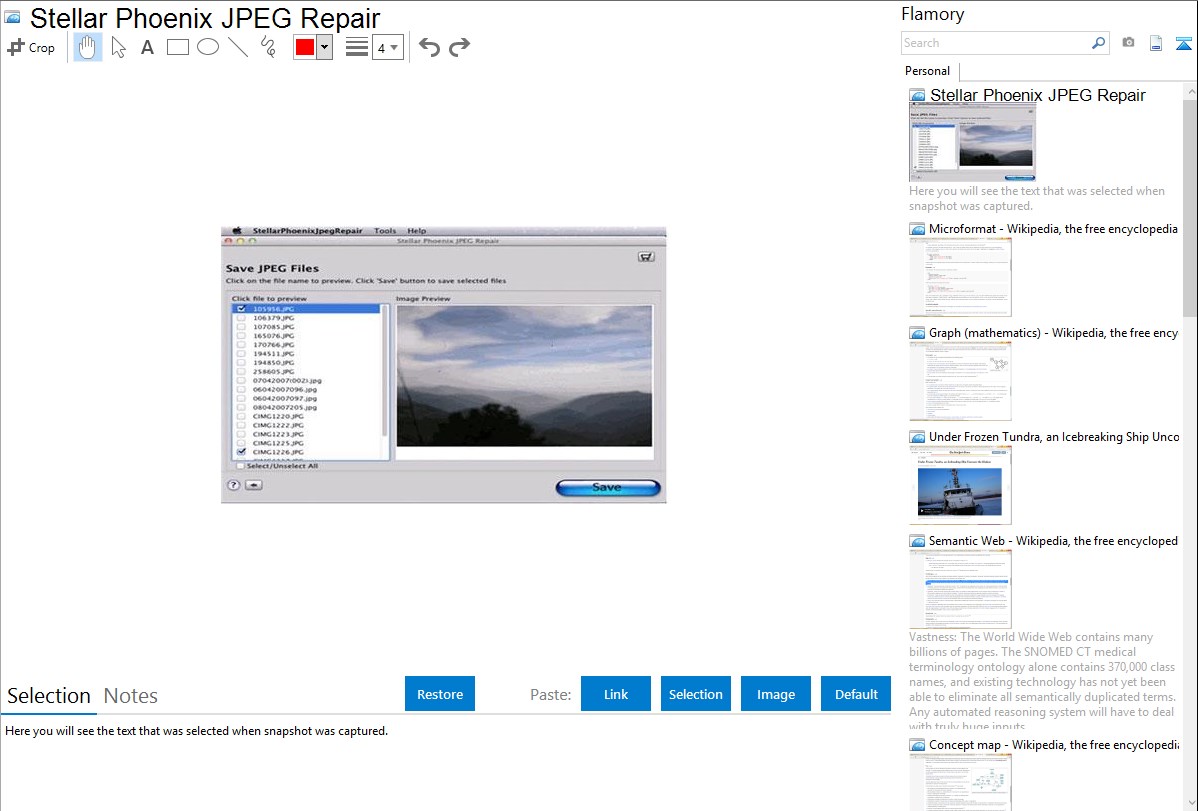Image resolution: width=1198 pixels, height=811 pixels.
Task: Open the line width 4 dropdown
Action: click(387, 47)
